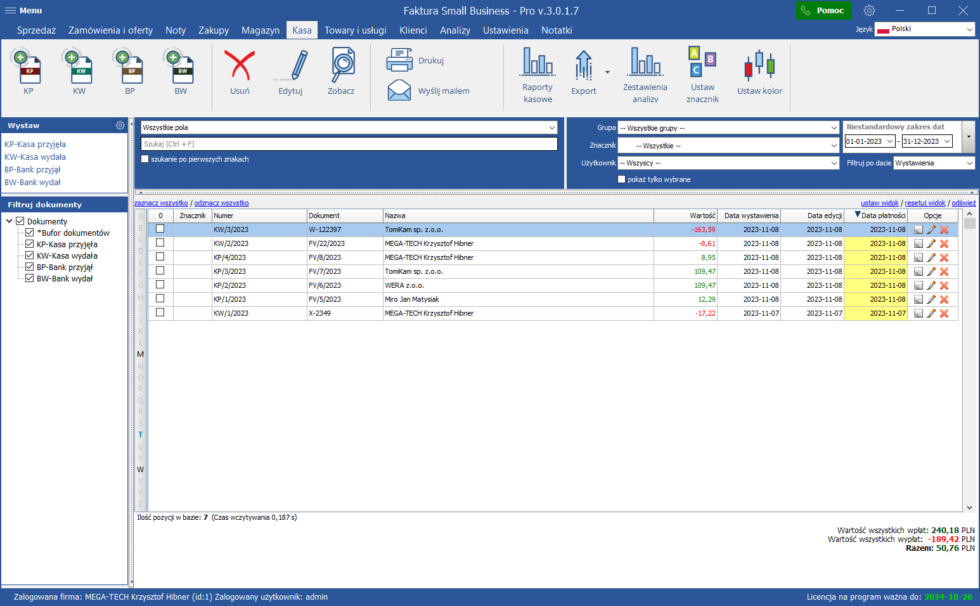Screen dimensions: 980x606
Task: Send document via Wyślij mailem icon
Action: click(399, 91)
